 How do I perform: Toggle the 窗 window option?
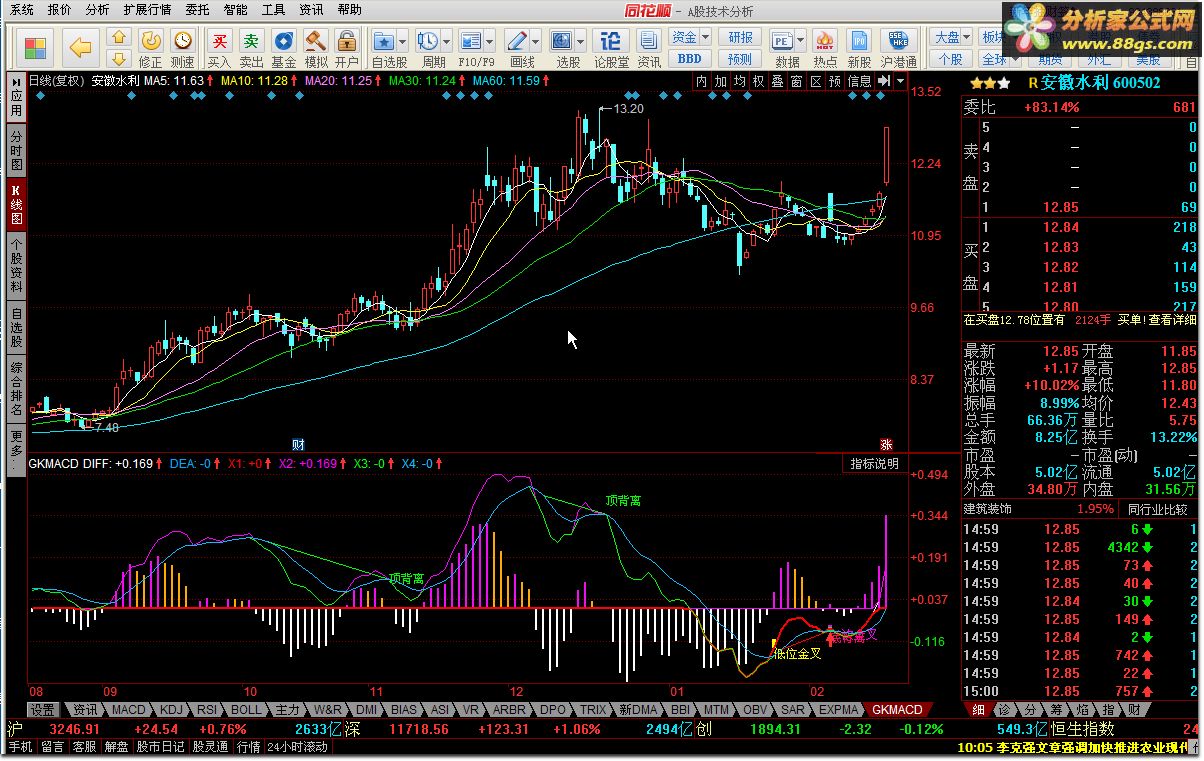(796, 81)
